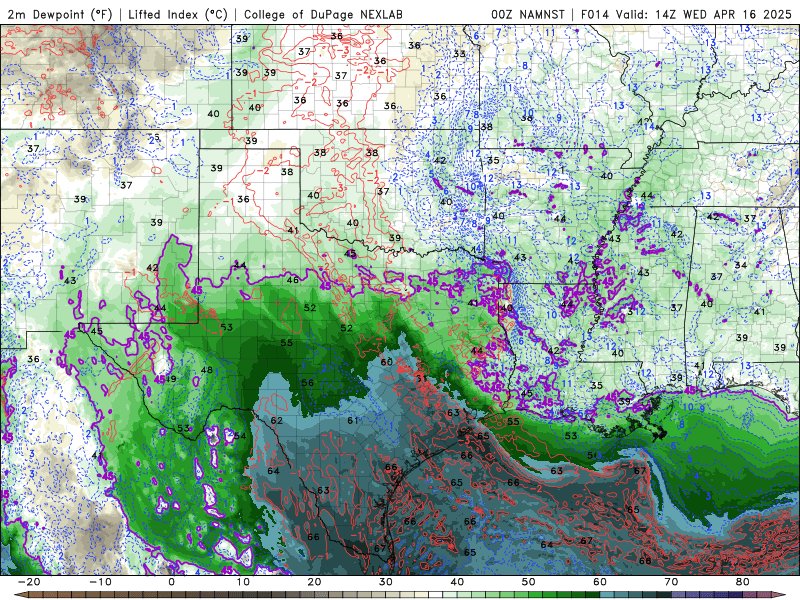Click the dewpoint value 68 over the Gulf

click(x=645, y=560)
